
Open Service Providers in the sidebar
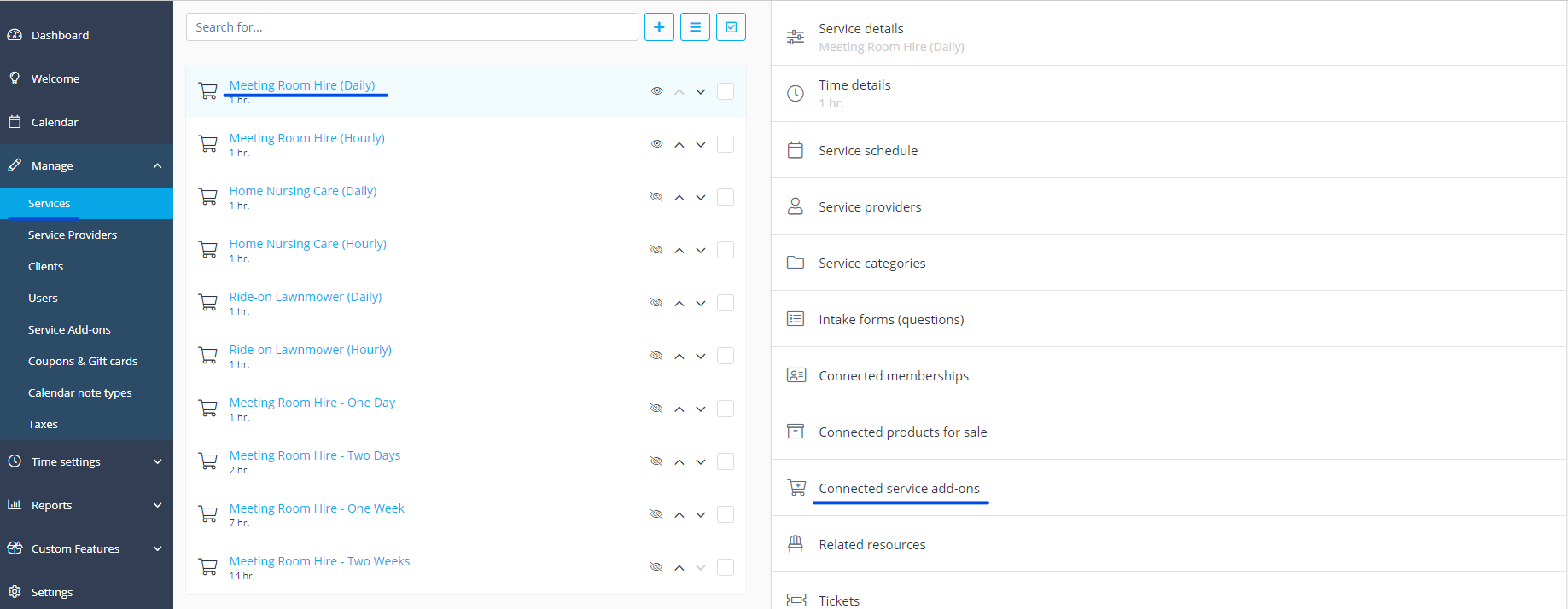73,235
